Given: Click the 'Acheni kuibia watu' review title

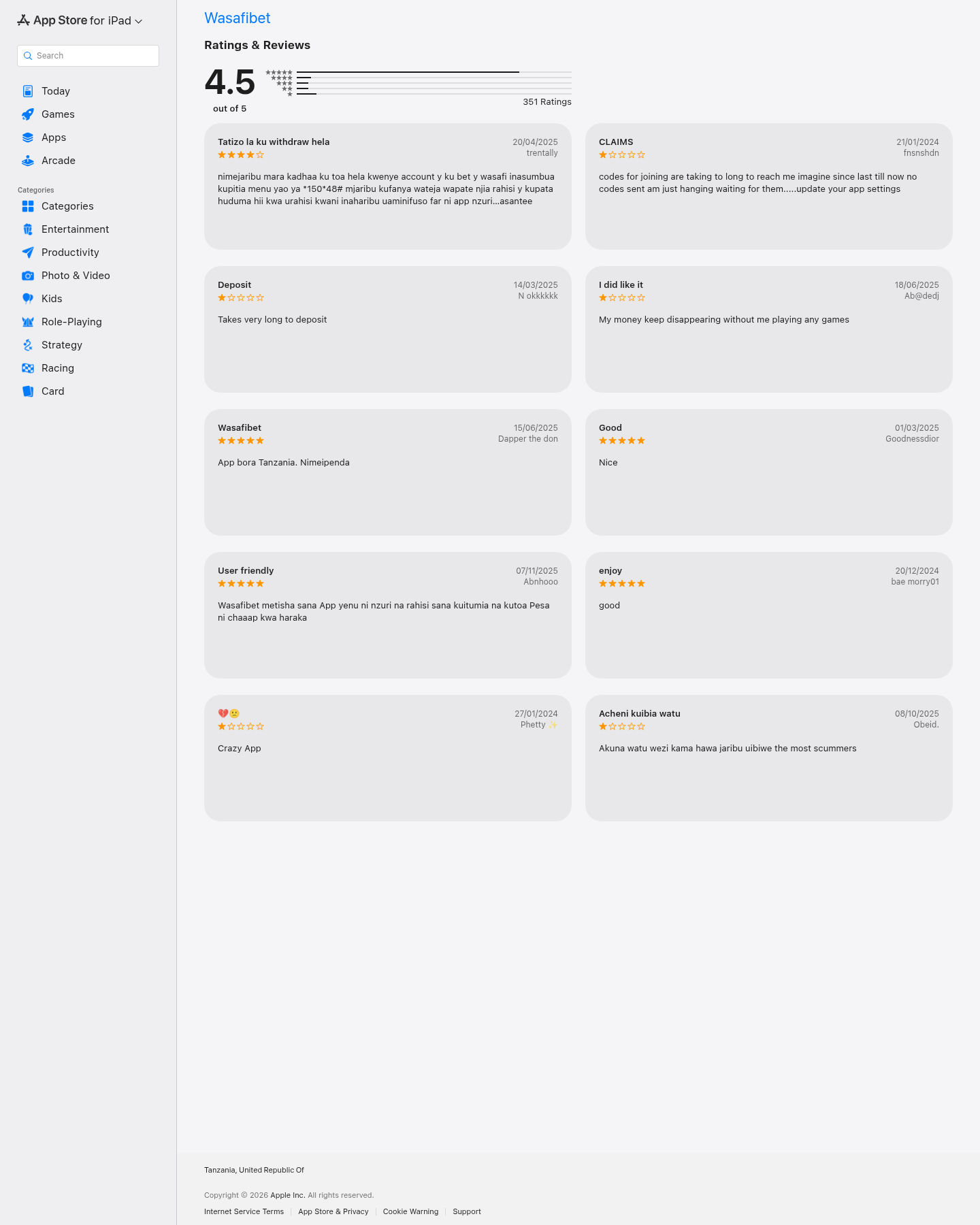Looking at the screenshot, I should tap(640, 714).
